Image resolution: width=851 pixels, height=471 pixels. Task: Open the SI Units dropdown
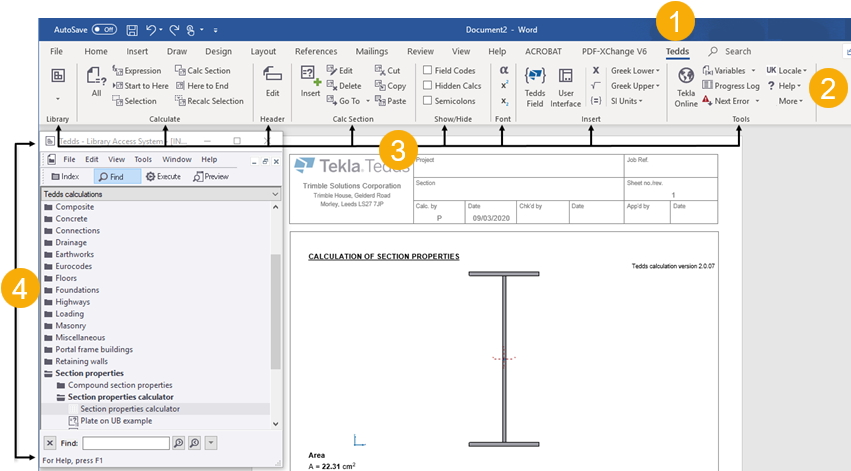[629, 101]
